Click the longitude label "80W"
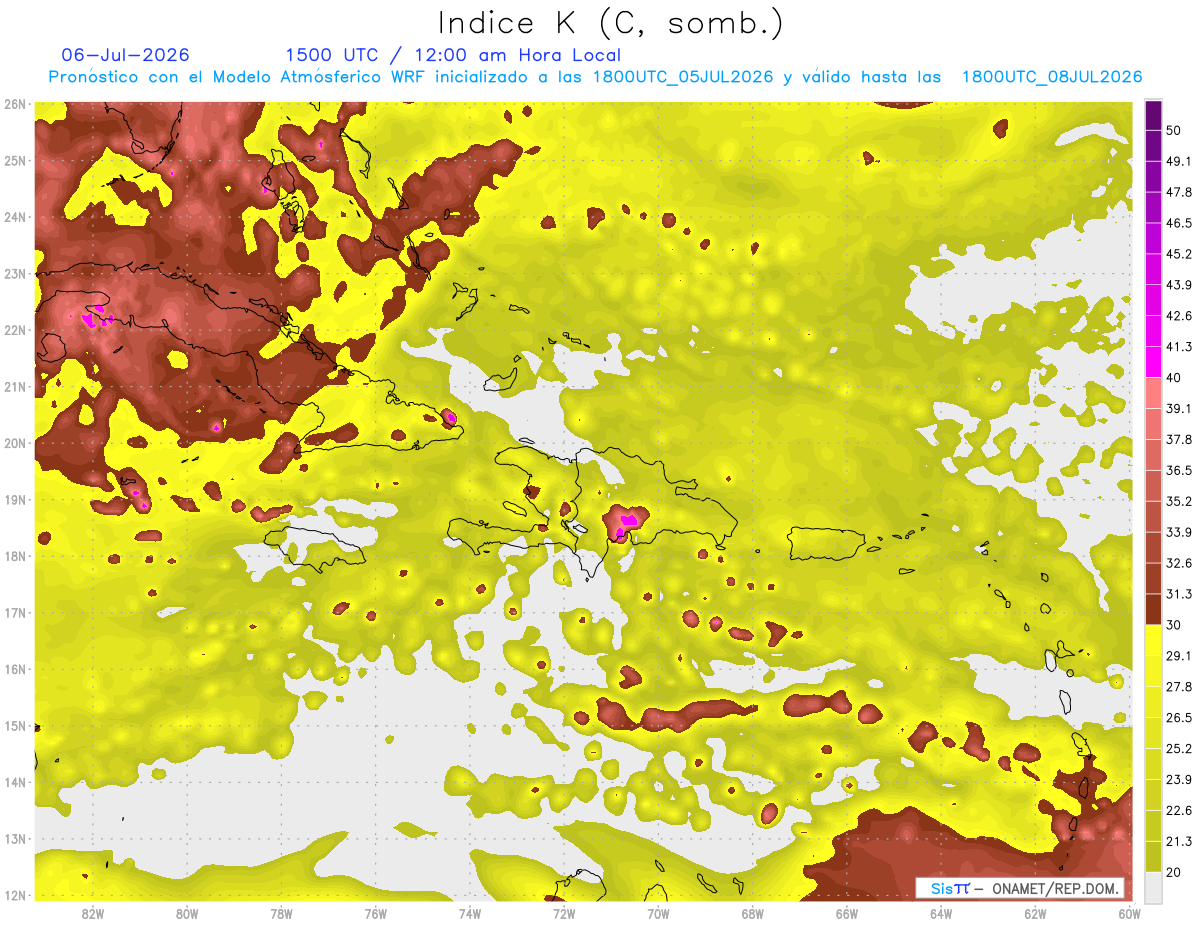This screenshot has width=1200, height=927. point(187,913)
